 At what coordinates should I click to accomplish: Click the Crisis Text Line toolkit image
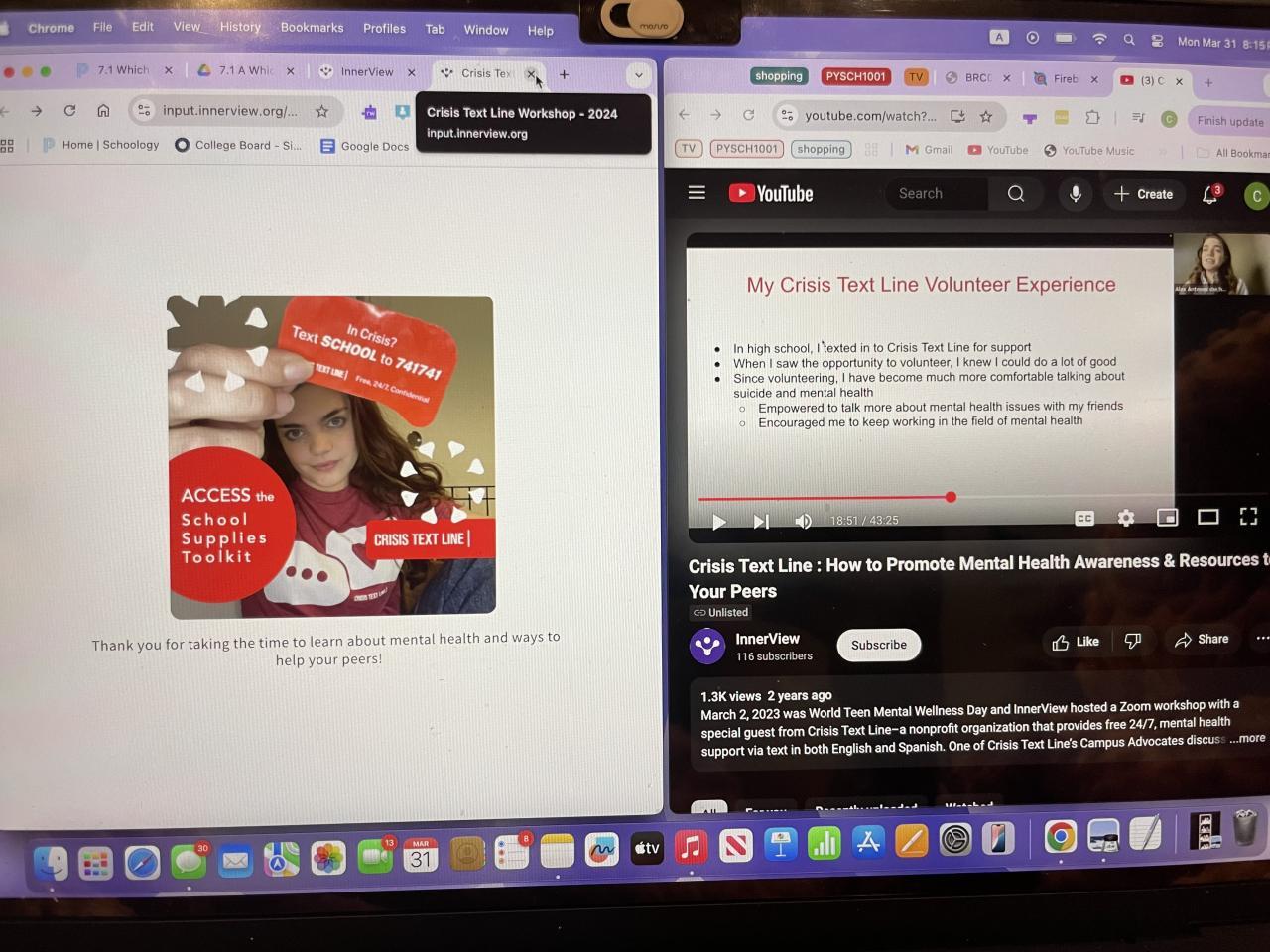coord(331,456)
